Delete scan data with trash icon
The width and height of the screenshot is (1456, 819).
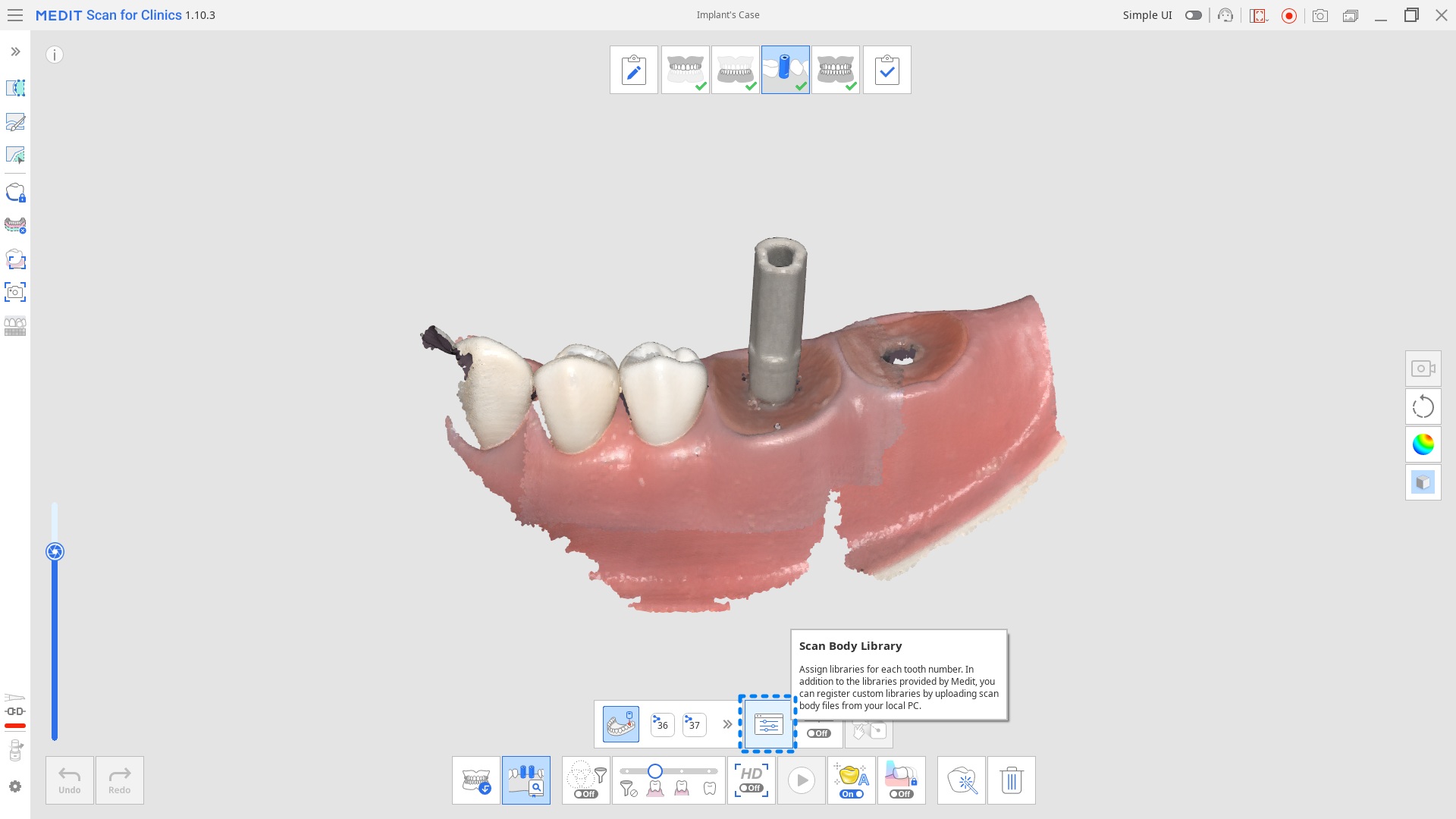click(x=1012, y=780)
